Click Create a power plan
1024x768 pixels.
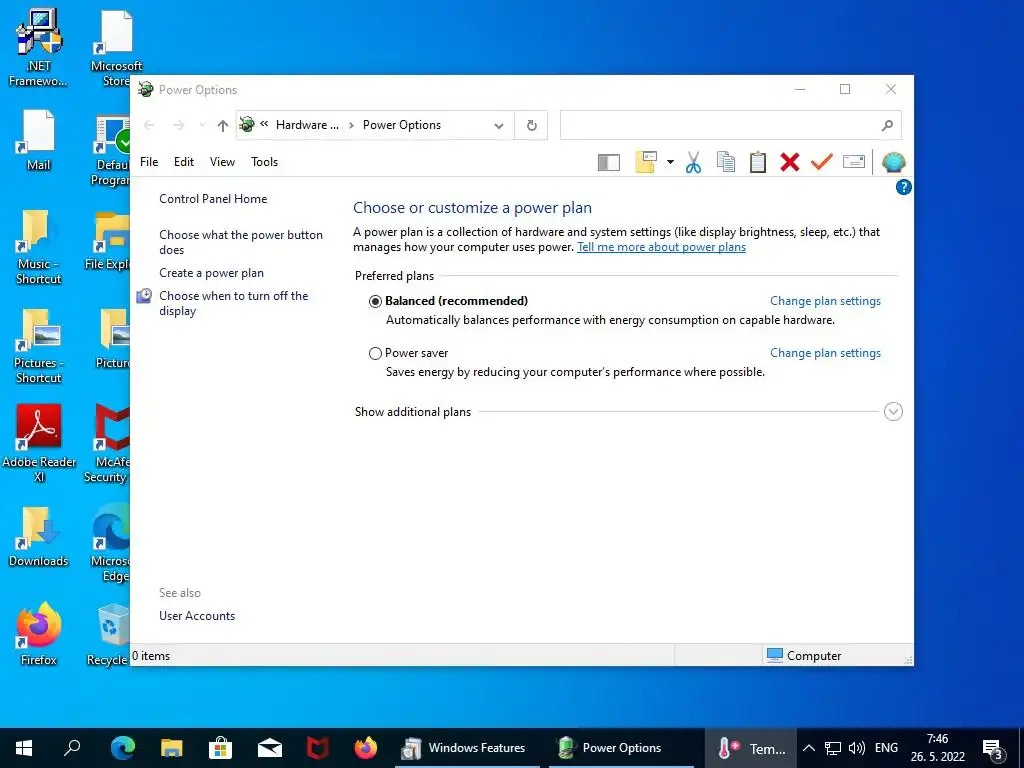click(212, 273)
